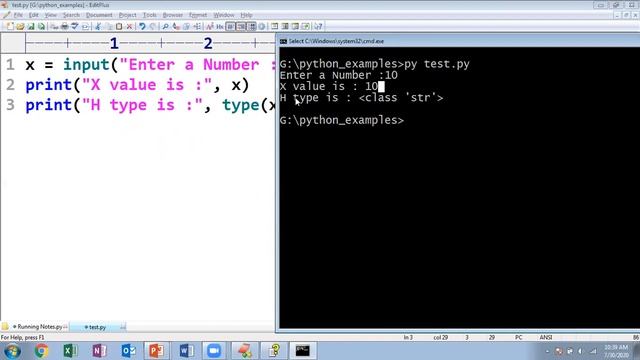Click the Redo toolbar icon
640x360 pixels.
click(153, 27)
